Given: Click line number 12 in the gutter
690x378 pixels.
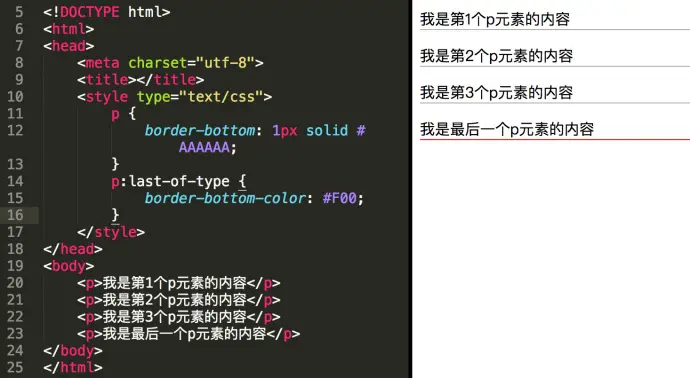Looking at the screenshot, I should [x=15, y=131].
